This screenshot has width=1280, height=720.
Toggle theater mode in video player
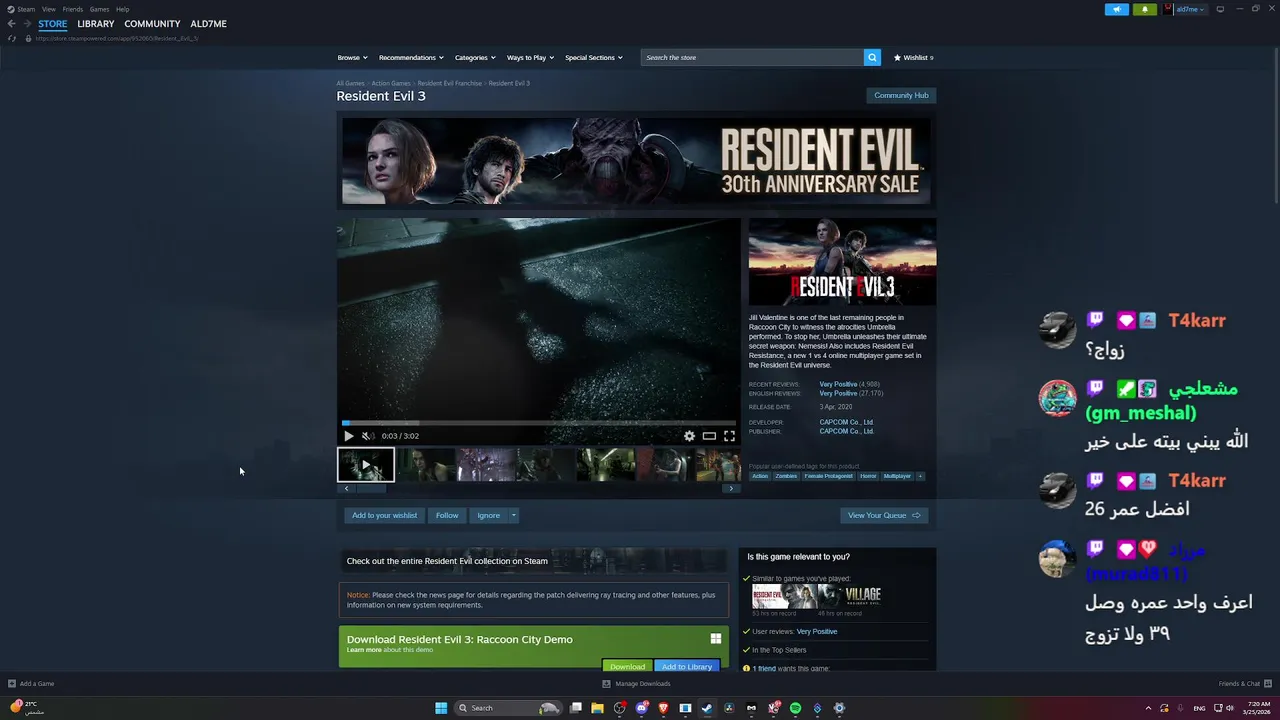click(x=709, y=436)
